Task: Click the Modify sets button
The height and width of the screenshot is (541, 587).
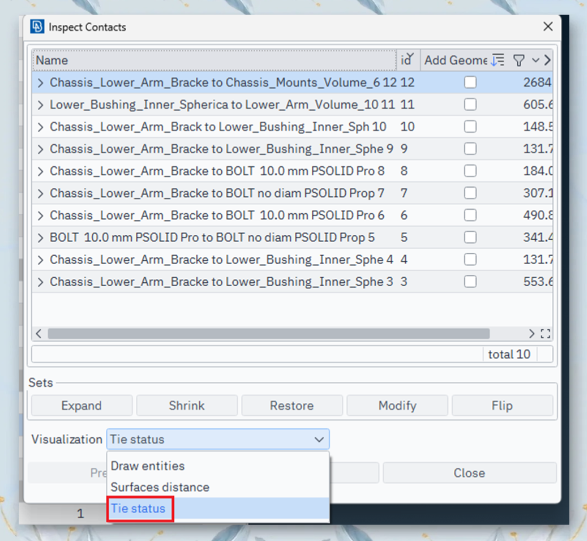Action: pyautogui.click(x=397, y=405)
